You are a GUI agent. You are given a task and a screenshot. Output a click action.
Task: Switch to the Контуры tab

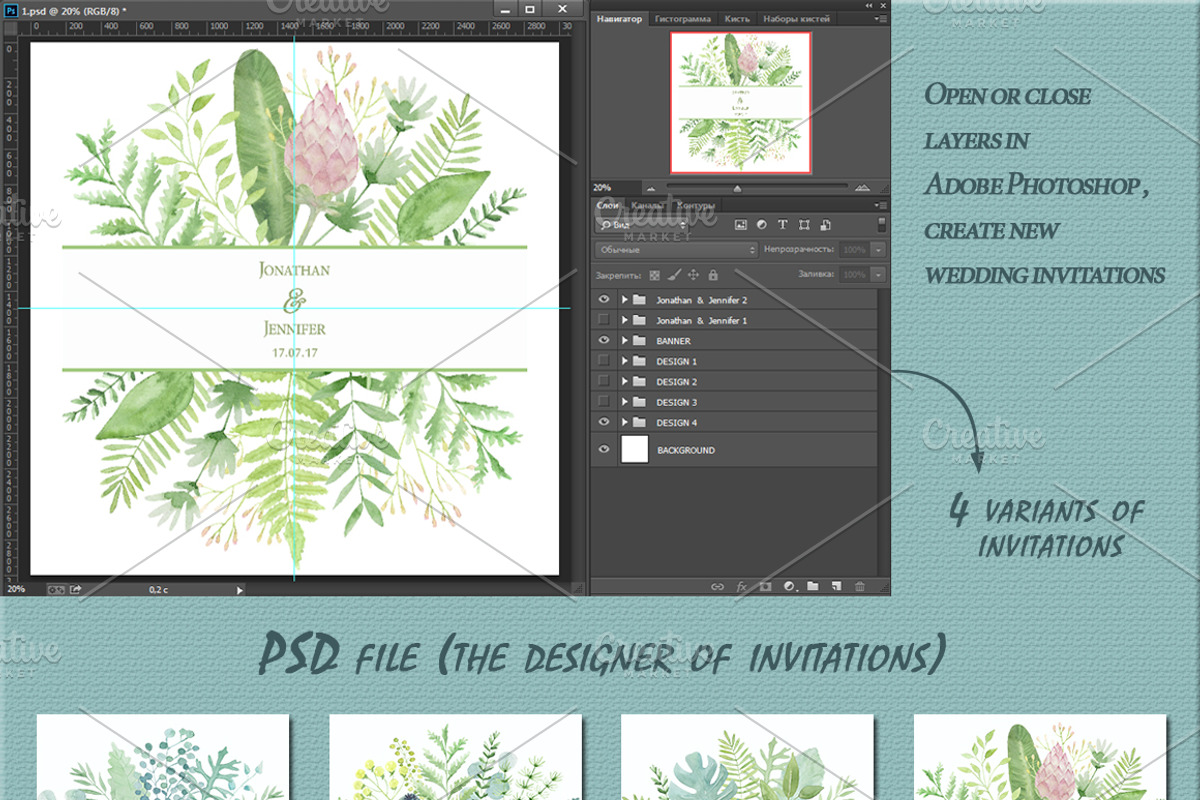tap(696, 205)
